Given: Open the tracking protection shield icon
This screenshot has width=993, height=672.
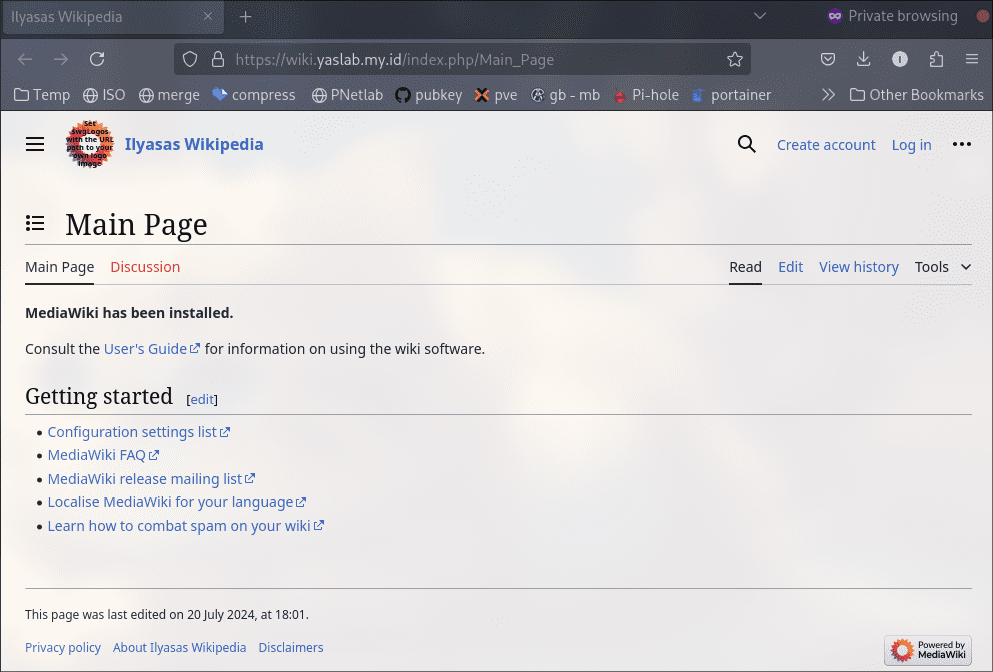Looking at the screenshot, I should point(190,60).
